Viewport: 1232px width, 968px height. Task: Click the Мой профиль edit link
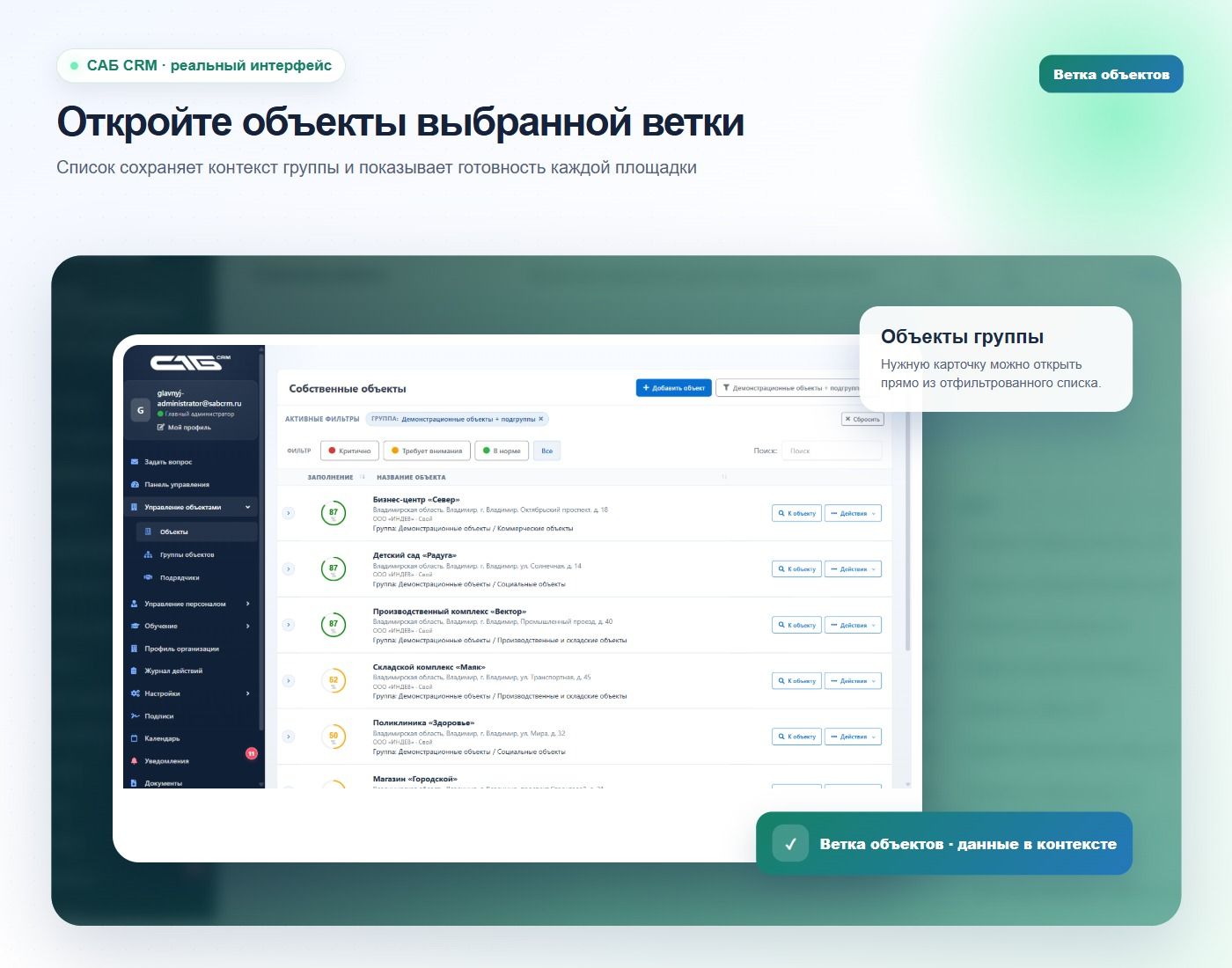184,428
